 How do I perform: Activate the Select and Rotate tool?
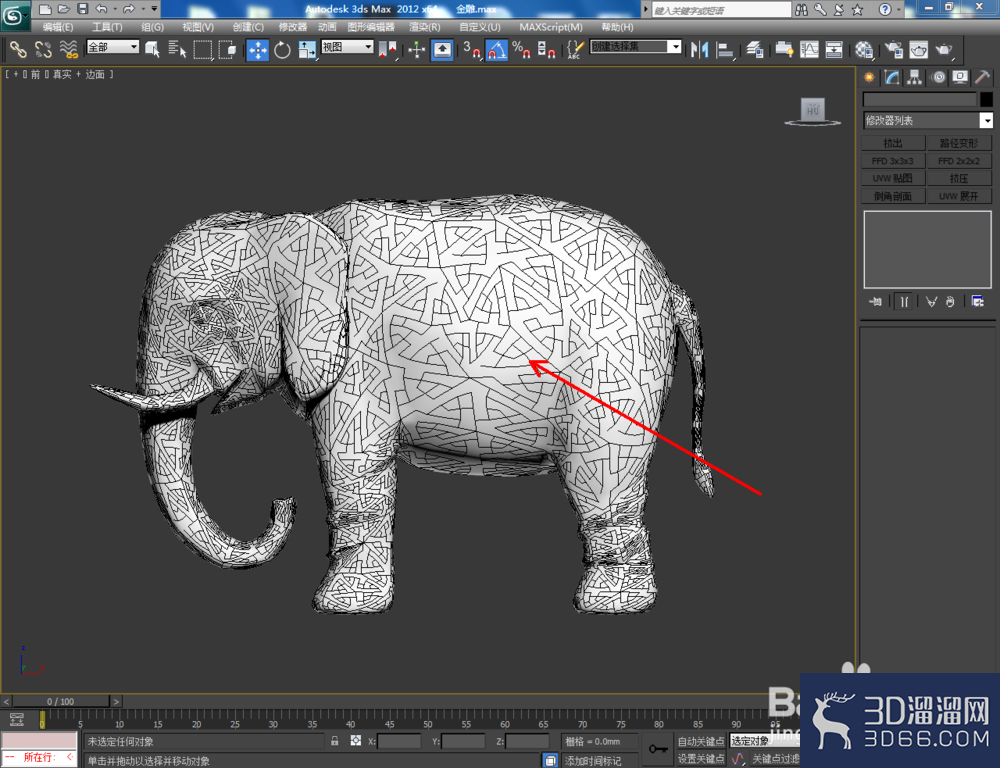pyautogui.click(x=282, y=50)
